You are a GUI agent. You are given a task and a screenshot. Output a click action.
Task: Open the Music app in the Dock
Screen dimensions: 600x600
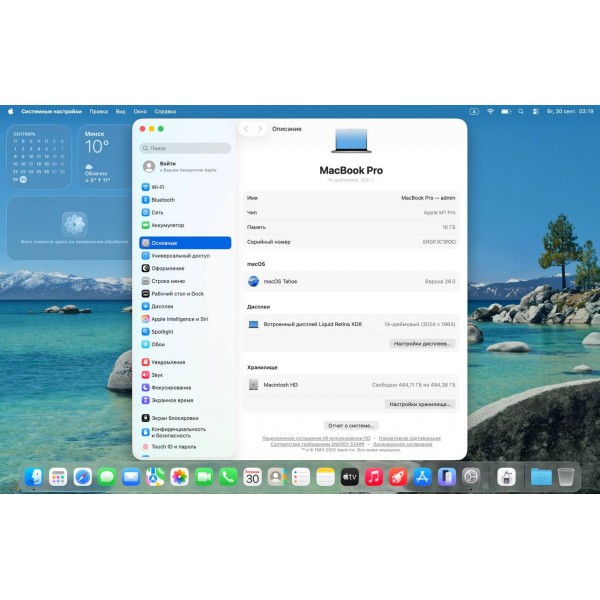374,477
